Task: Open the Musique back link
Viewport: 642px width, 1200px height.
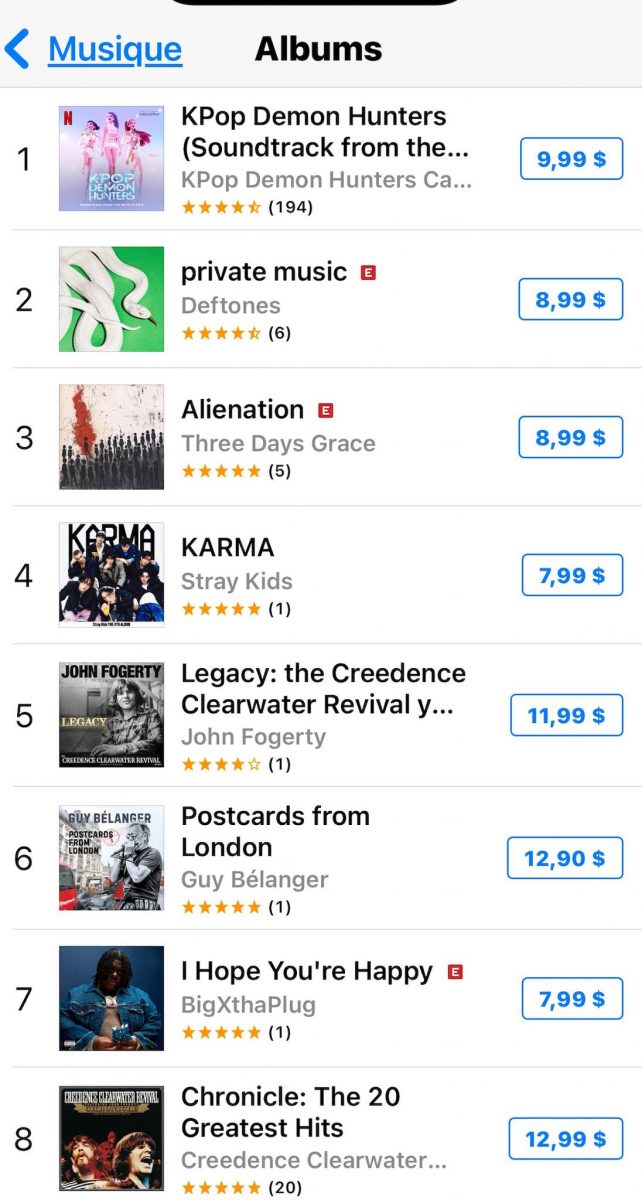Action: click(x=115, y=49)
